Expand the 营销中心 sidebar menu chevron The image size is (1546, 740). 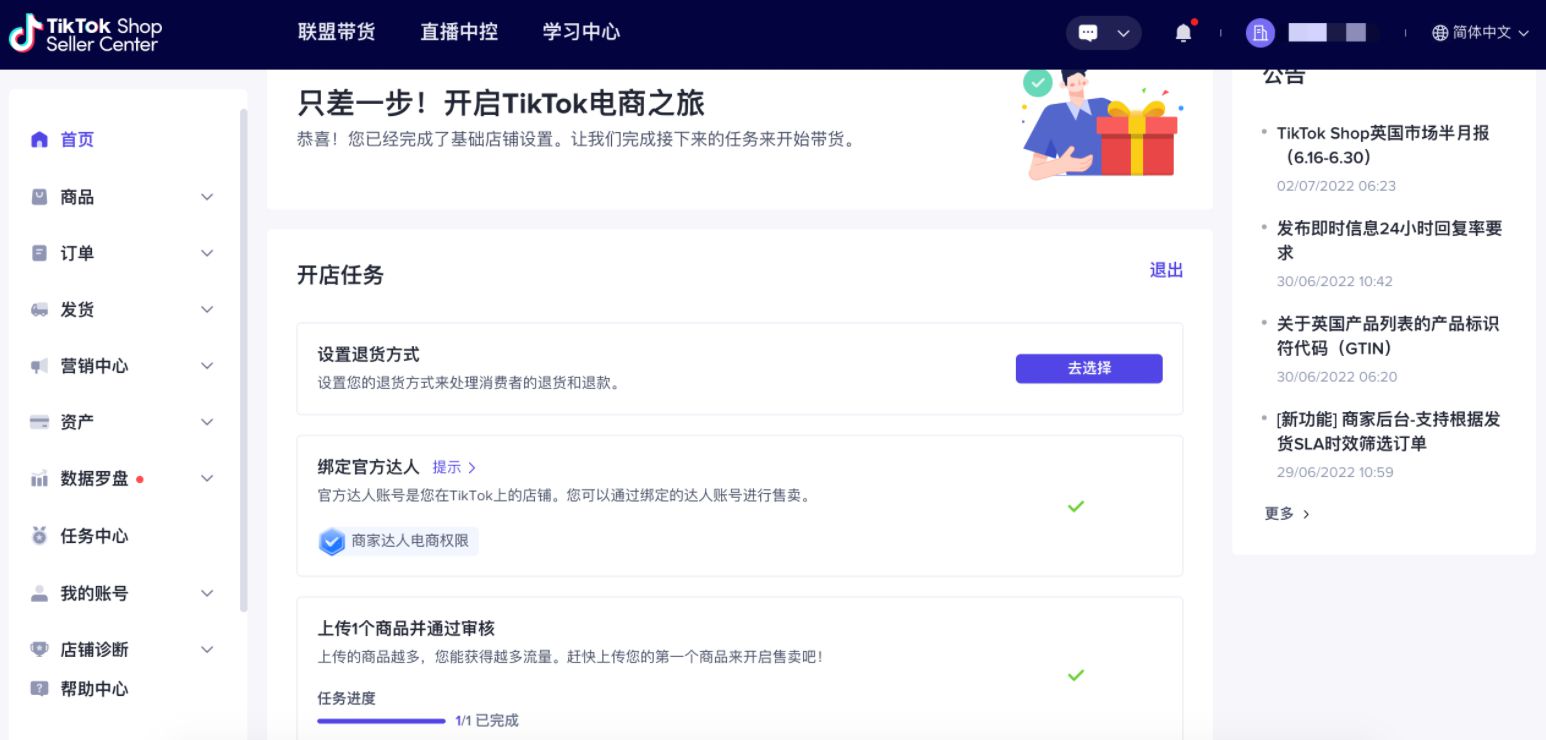[x=207, y=366]
